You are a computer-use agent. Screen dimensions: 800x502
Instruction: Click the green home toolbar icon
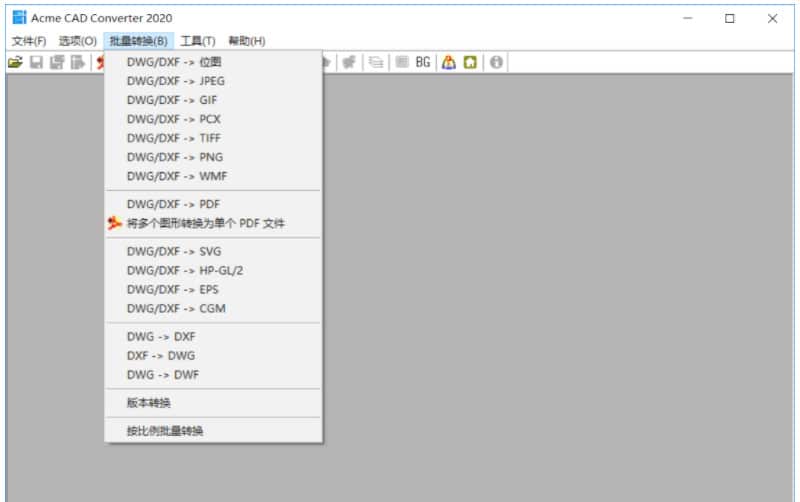(x=470, y=62)
